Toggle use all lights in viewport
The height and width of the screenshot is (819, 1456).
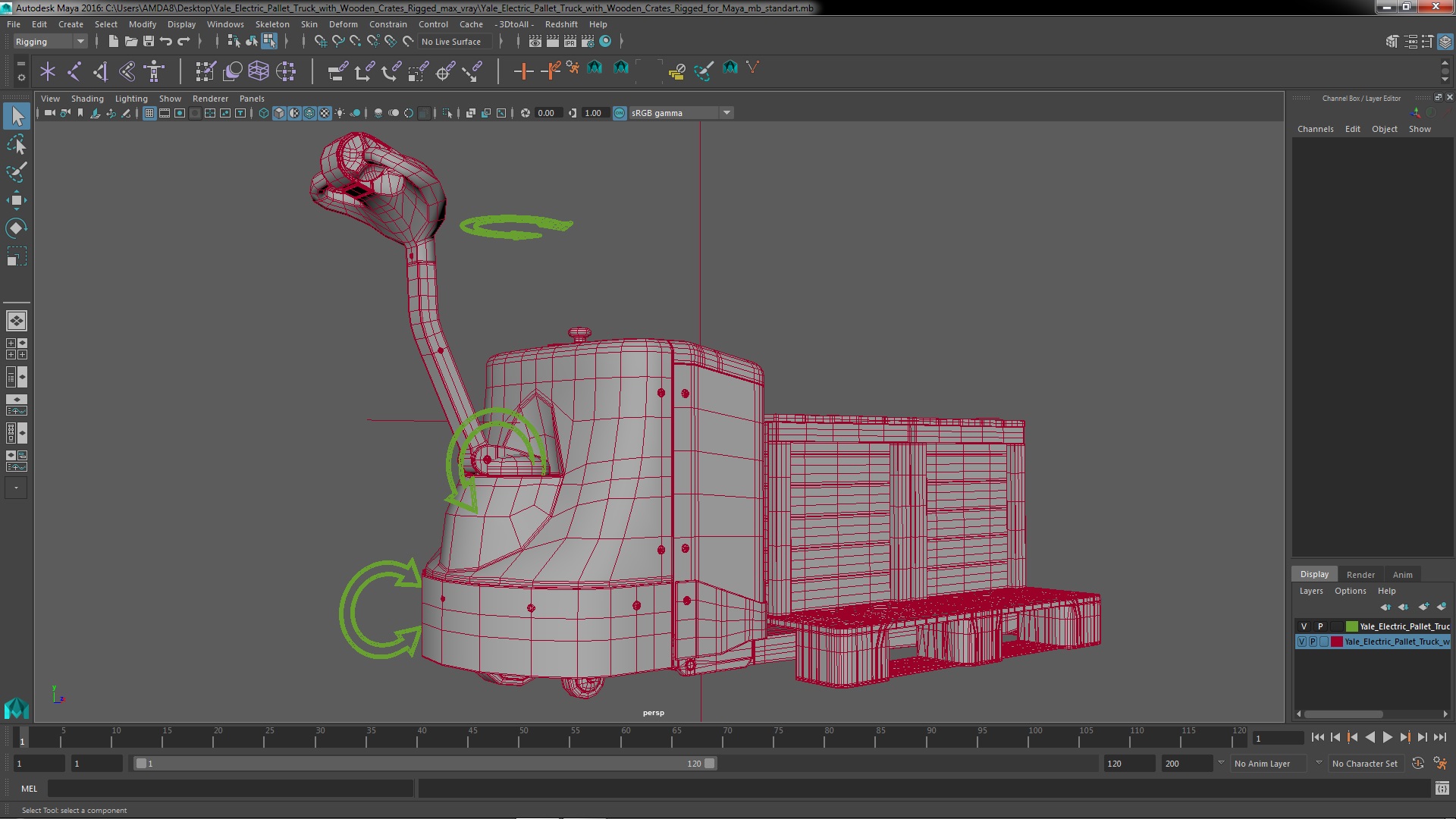click(340, 113)
